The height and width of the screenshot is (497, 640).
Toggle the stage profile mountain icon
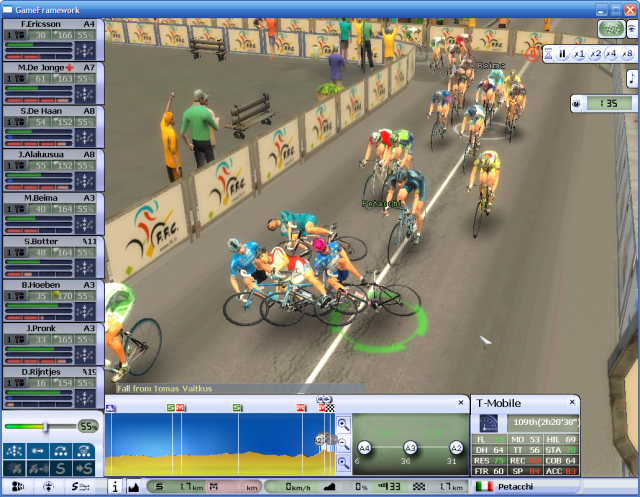tap(133, 487)
